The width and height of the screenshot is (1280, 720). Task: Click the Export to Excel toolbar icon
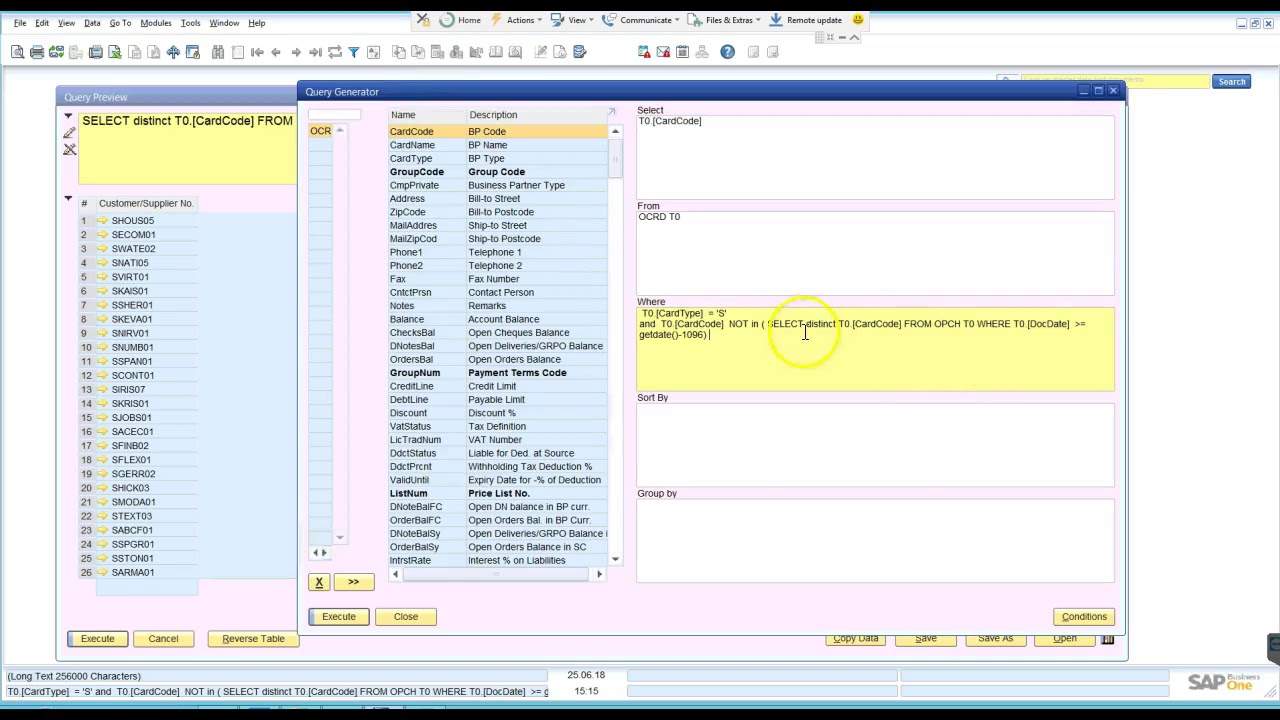pos(114,52)
